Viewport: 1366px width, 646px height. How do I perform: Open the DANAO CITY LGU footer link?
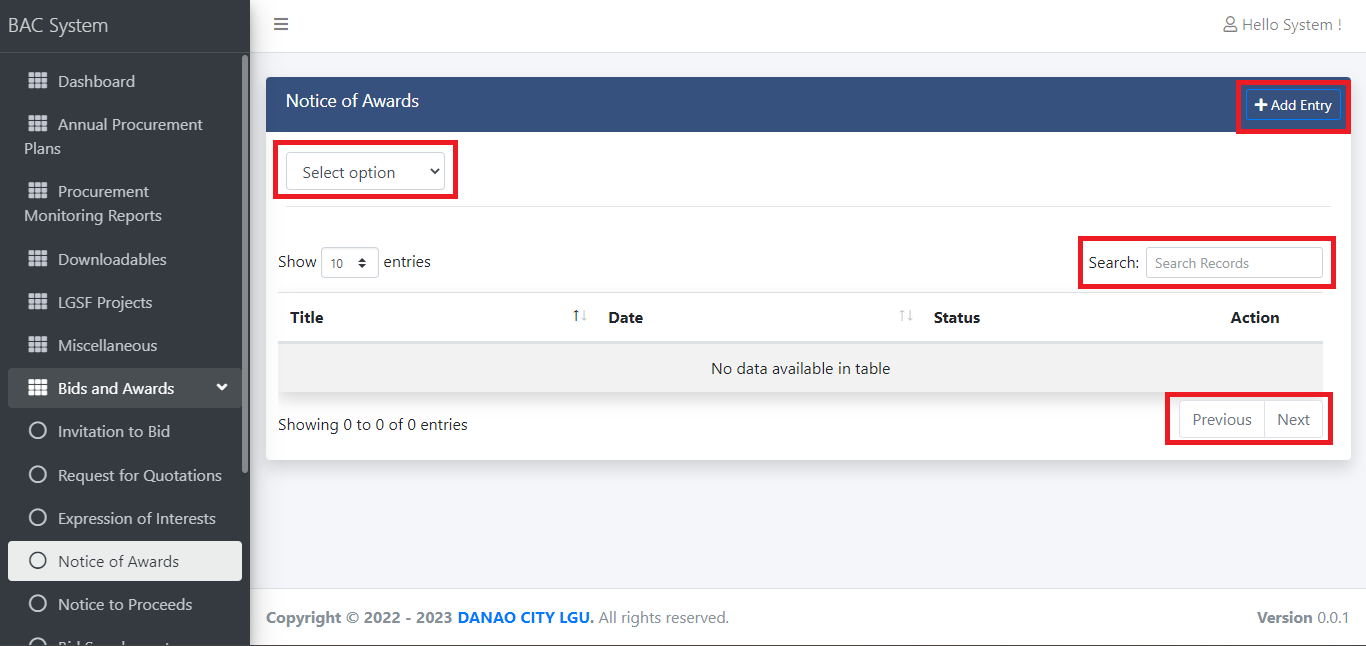(x=526, y=617)
